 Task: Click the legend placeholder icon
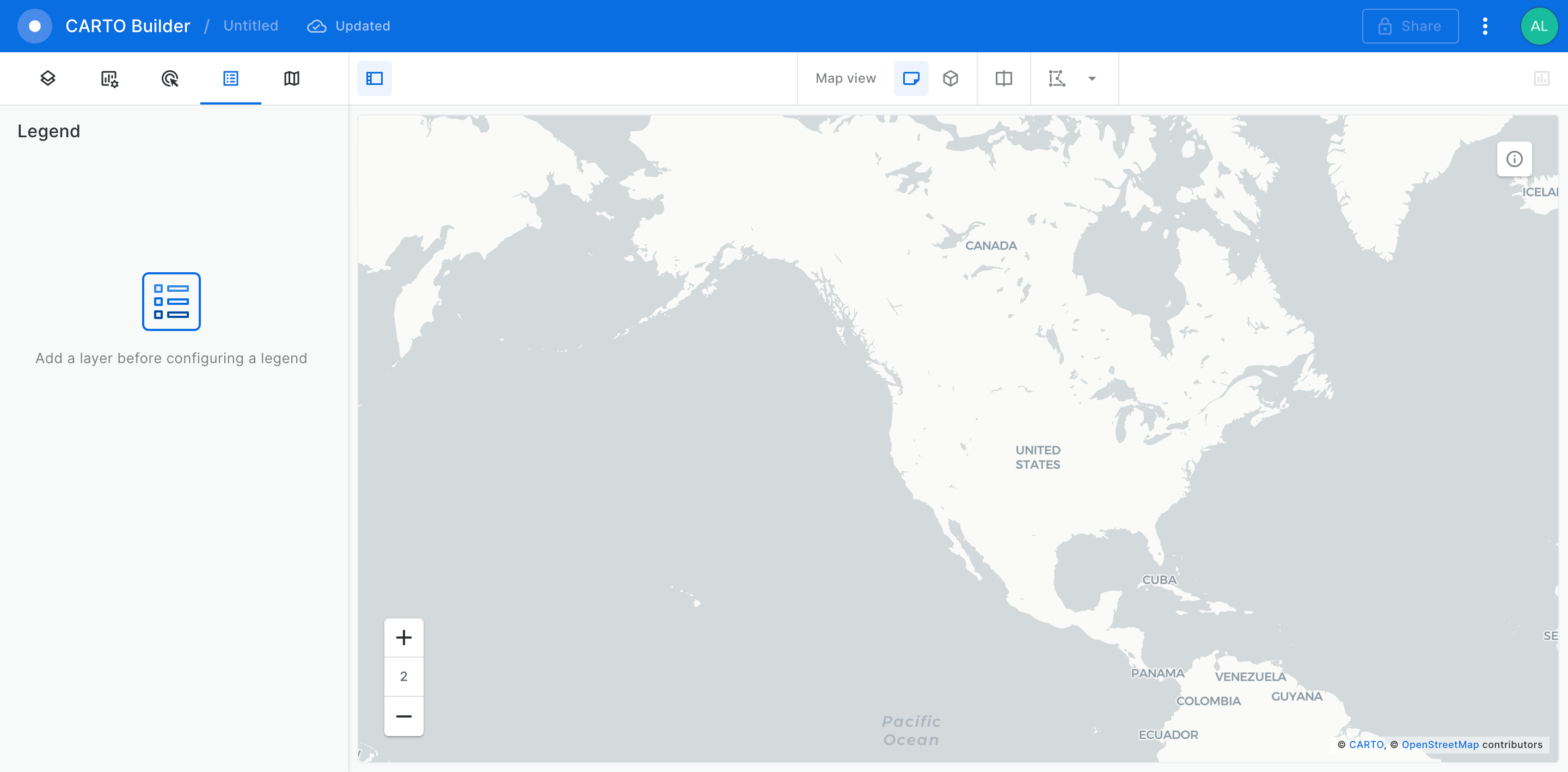coord(171,302)
